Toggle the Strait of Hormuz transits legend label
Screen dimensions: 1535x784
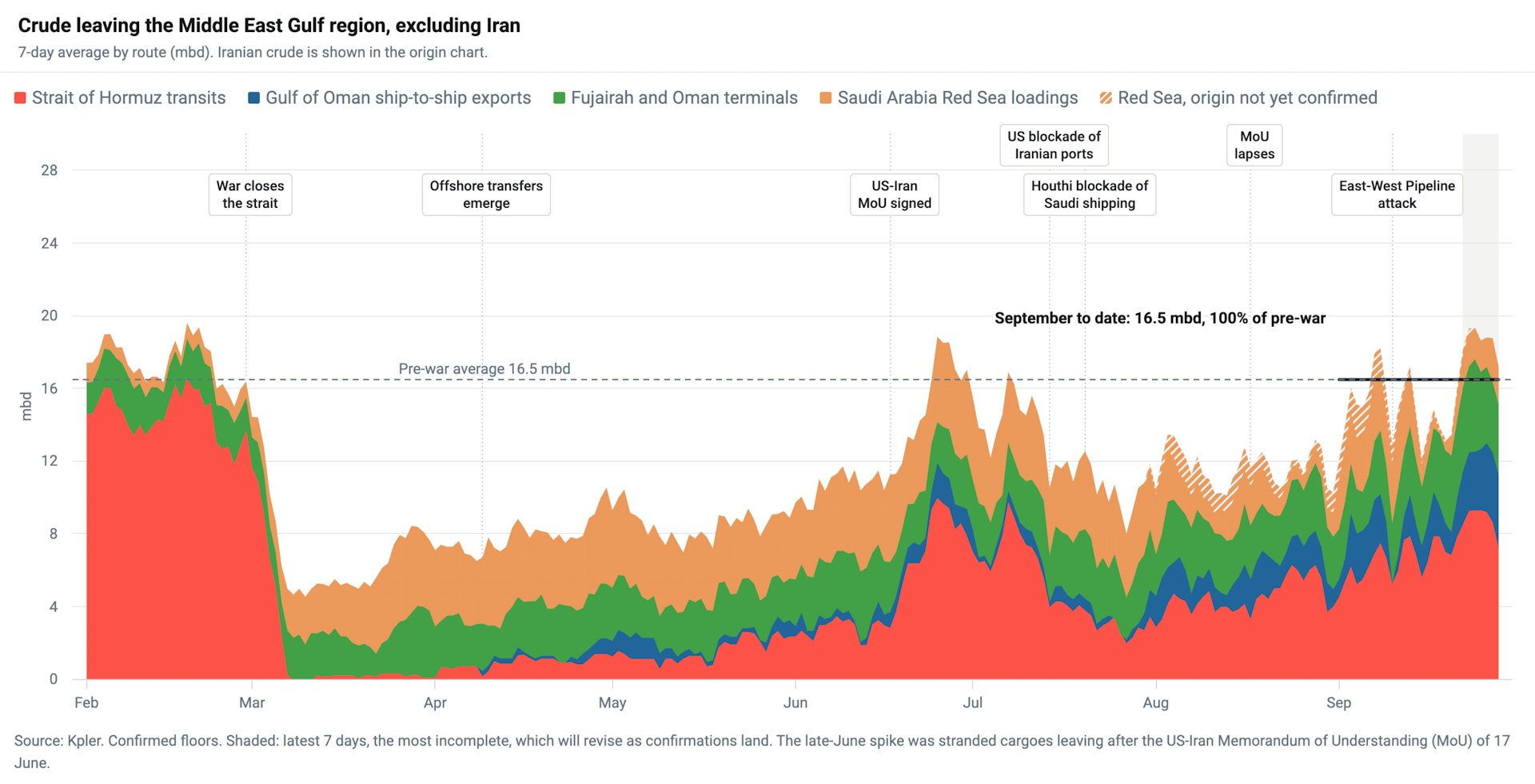click(x=129, y=98)
